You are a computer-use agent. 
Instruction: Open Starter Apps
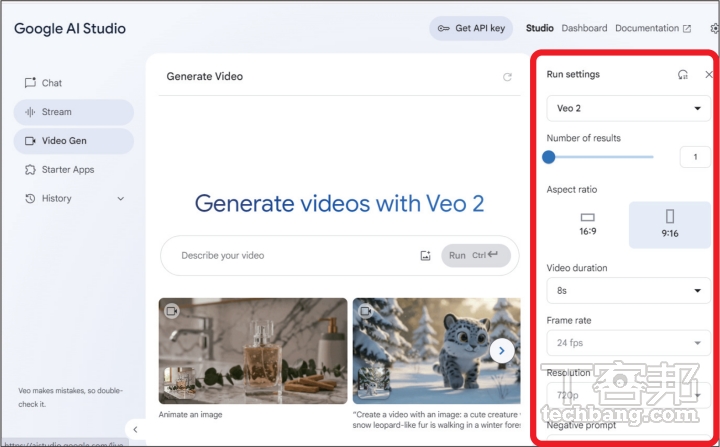click(x=73, y=170)
